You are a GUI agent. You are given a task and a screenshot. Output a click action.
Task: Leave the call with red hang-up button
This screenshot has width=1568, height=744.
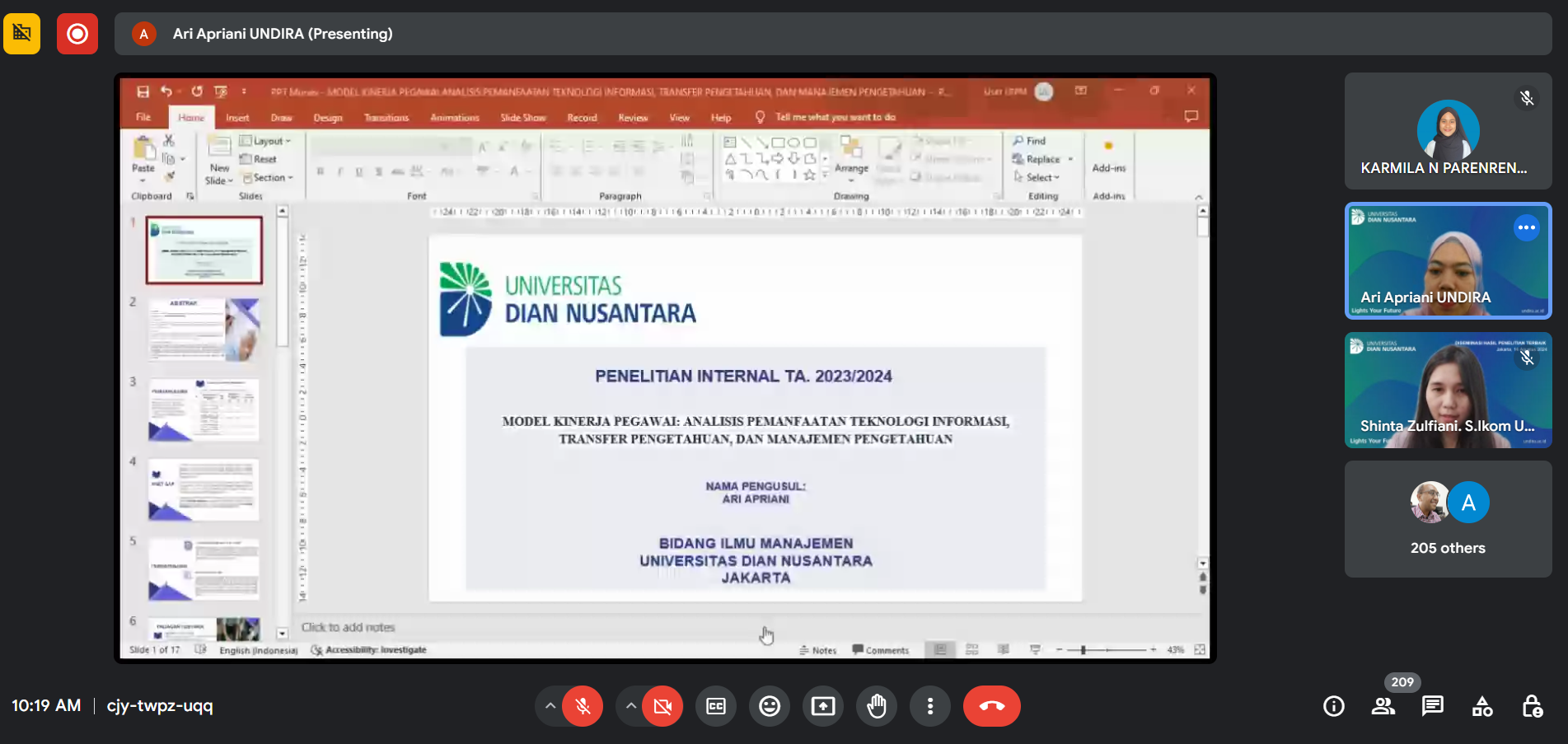[992, 706]
